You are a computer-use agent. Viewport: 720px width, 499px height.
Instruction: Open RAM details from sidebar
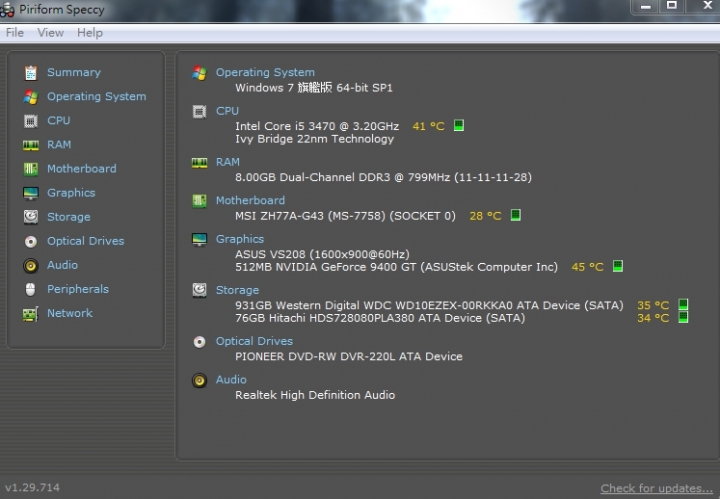[59, 145]
